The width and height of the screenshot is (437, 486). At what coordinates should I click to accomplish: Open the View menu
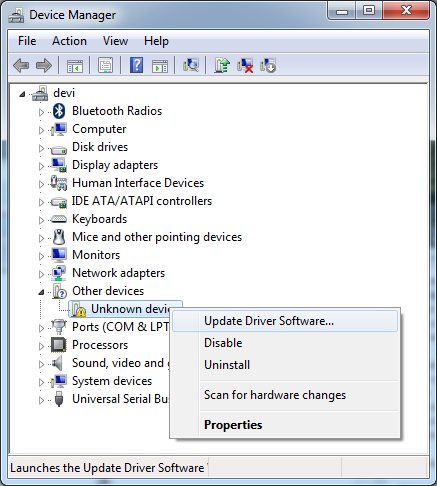(x=115, y=41)
